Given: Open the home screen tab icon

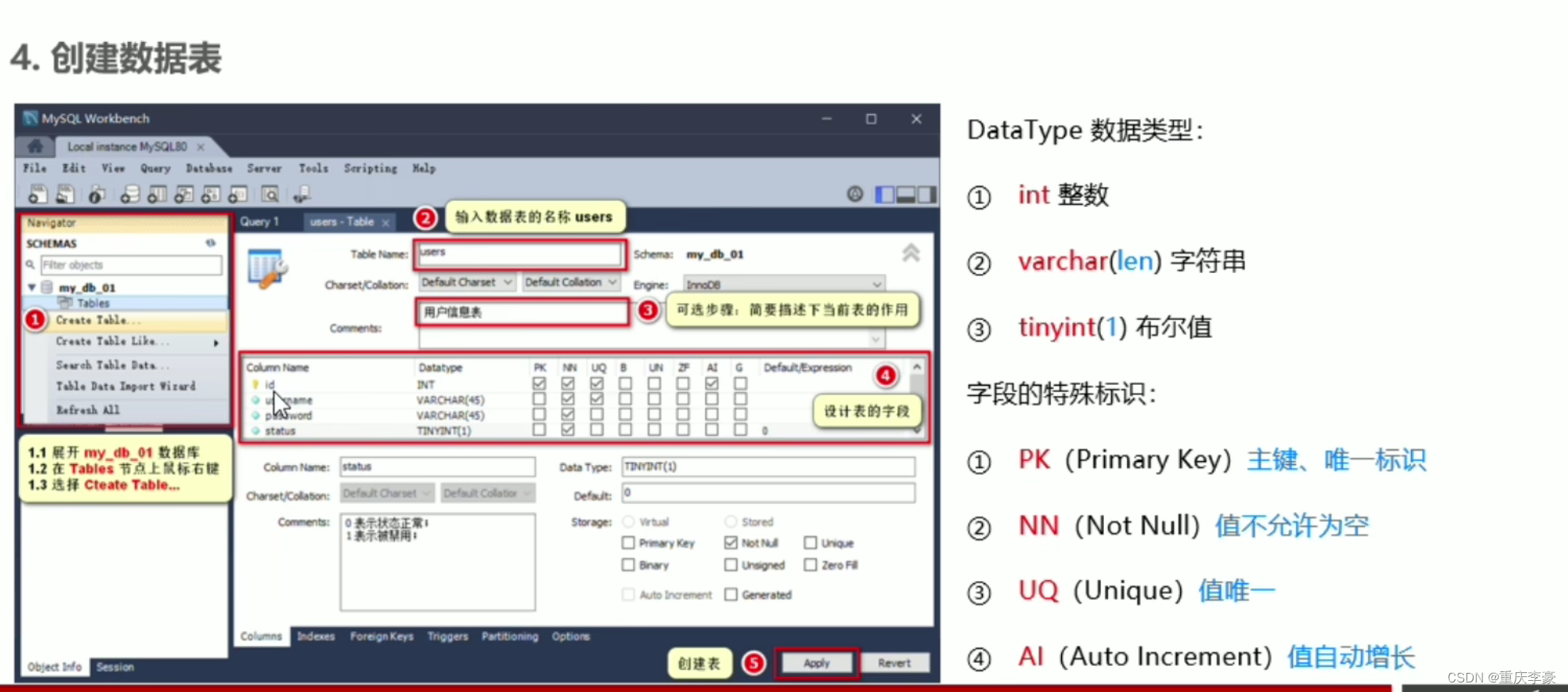Looking at the screenshot, I should point(35,146).
